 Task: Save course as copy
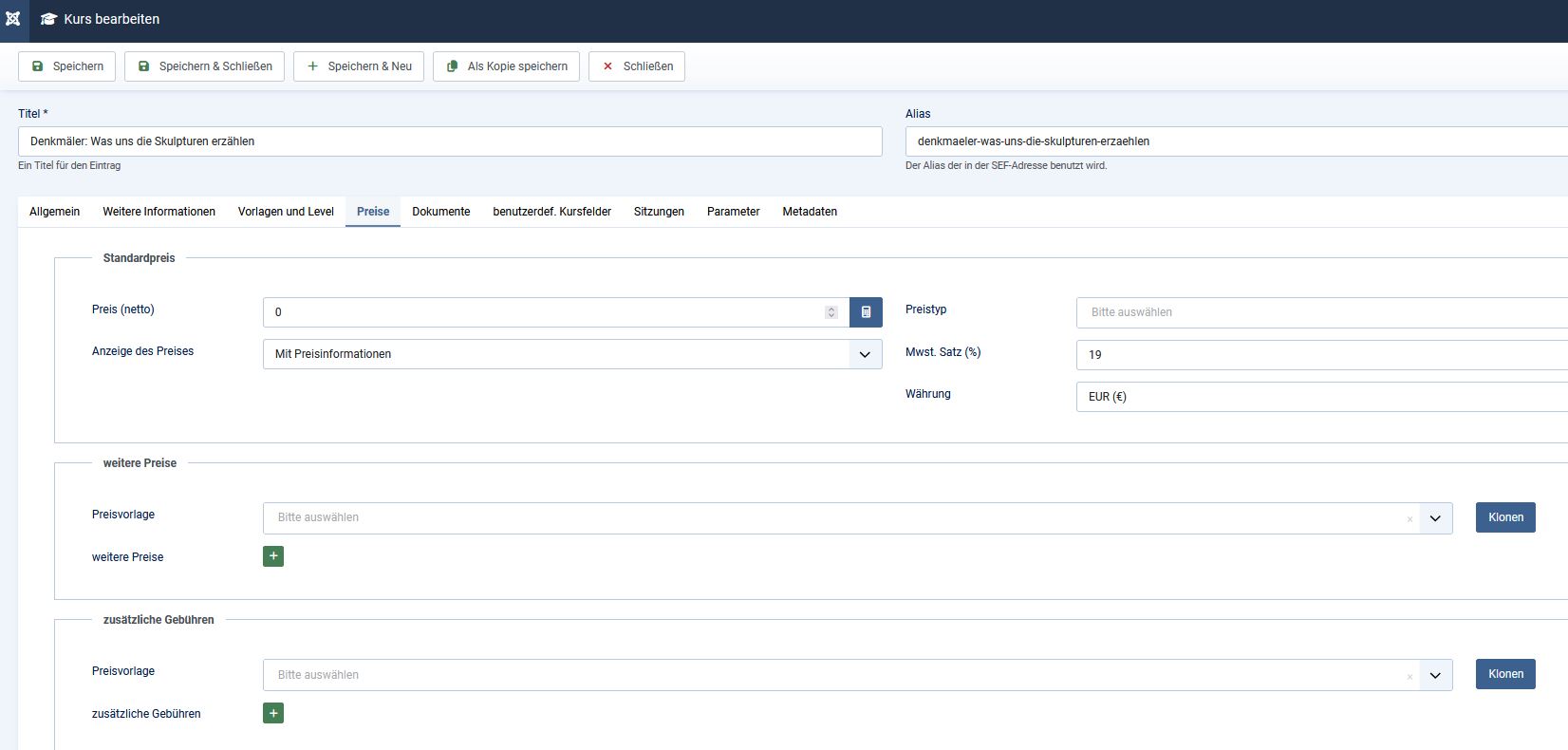tap(506, 66)
